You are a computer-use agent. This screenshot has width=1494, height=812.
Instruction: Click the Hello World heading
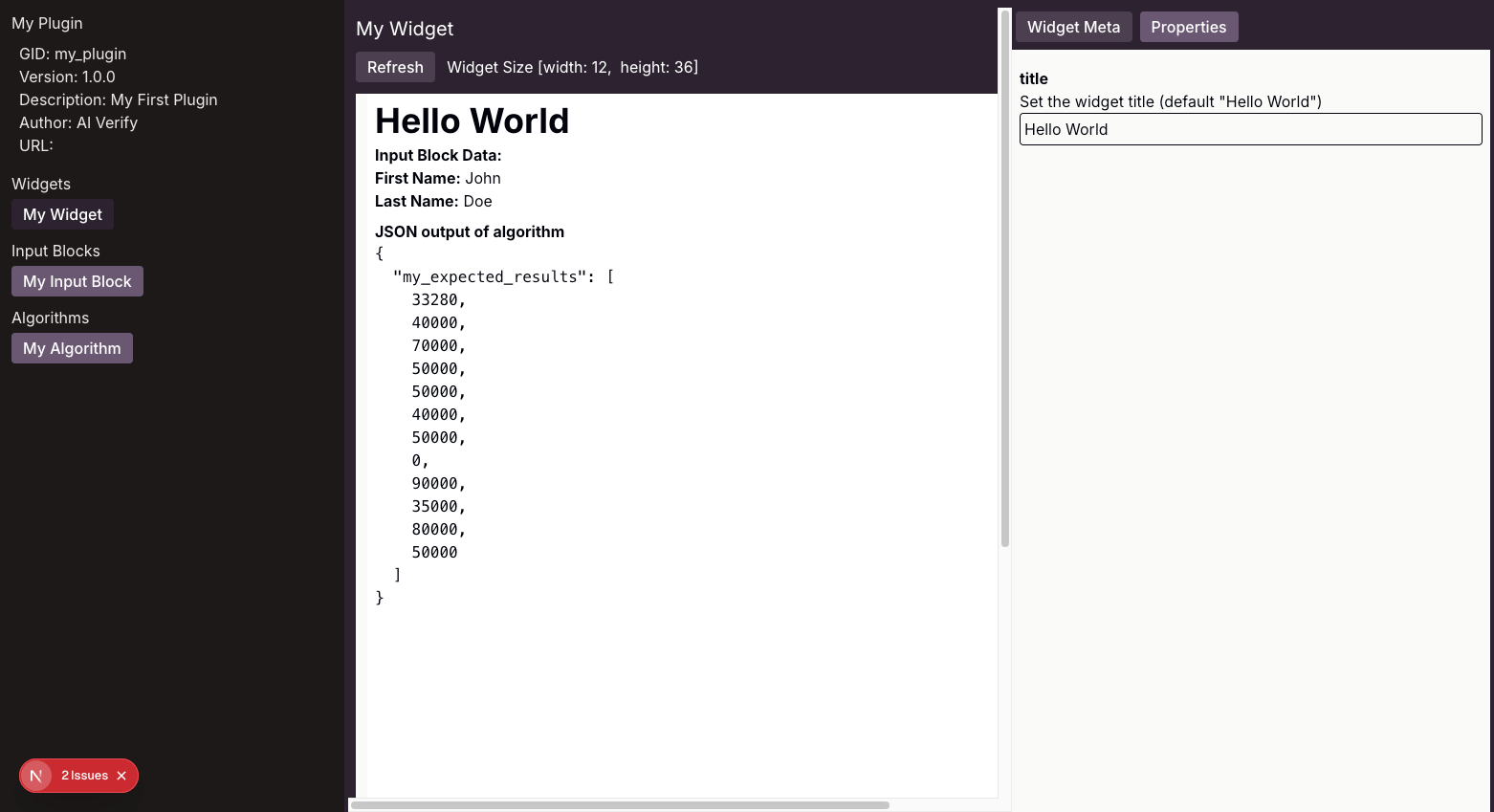click(472, 121)
